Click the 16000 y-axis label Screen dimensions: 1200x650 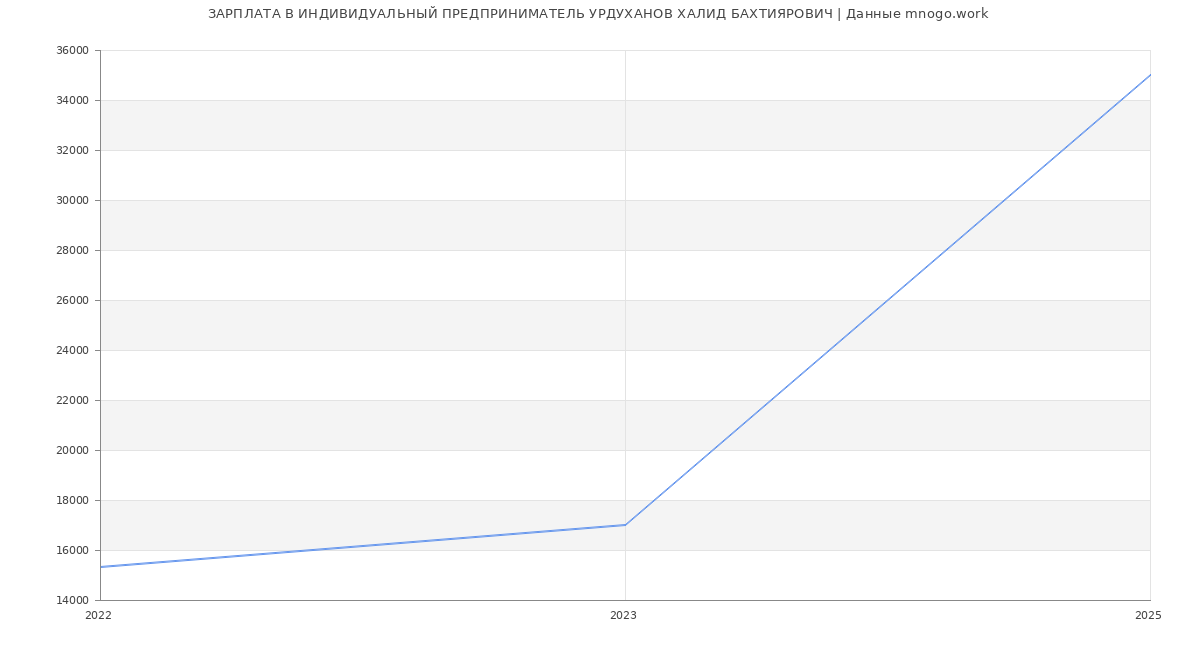72,550
